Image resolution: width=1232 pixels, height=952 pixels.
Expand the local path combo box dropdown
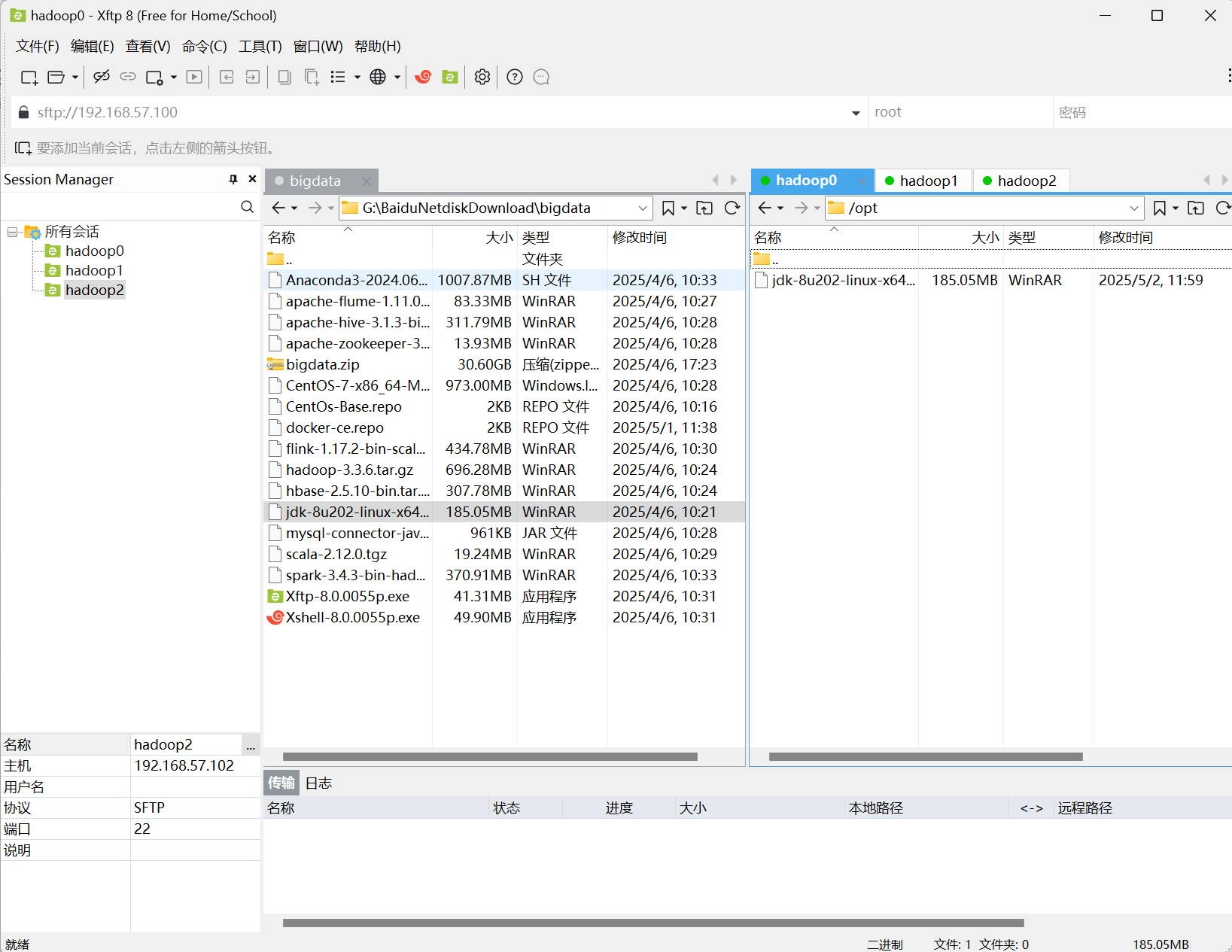(643, 208)
